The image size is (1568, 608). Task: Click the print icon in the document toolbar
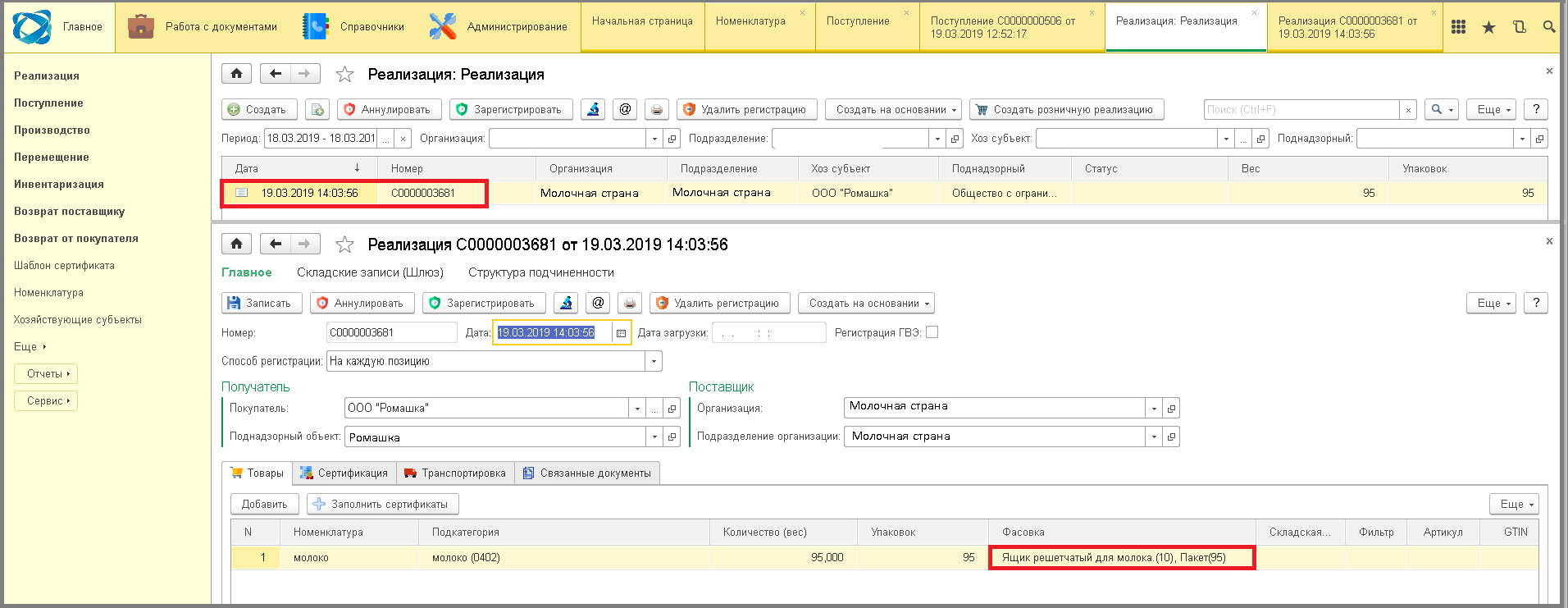629,303
